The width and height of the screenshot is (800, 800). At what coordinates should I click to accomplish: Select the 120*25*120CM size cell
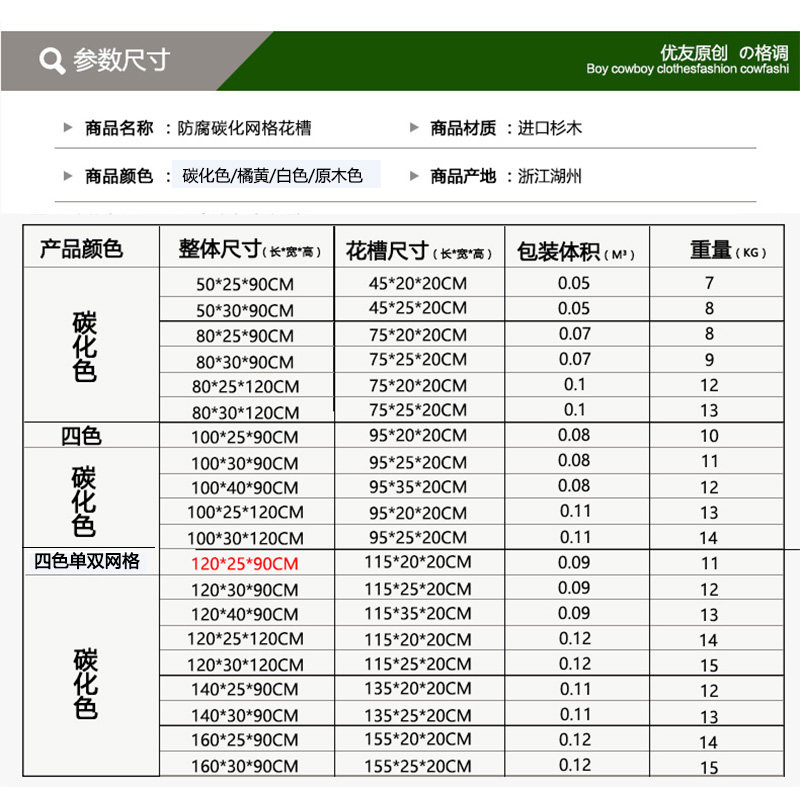[245, 639]
